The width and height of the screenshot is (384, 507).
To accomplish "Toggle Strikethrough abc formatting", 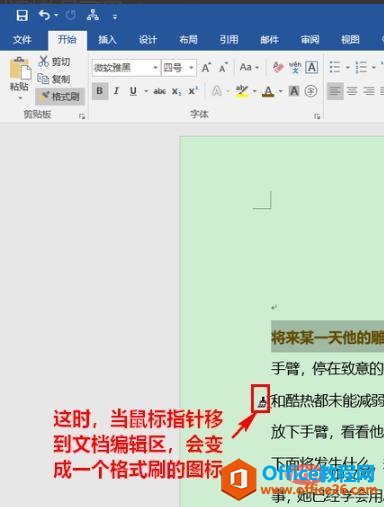I will (160, 91).
